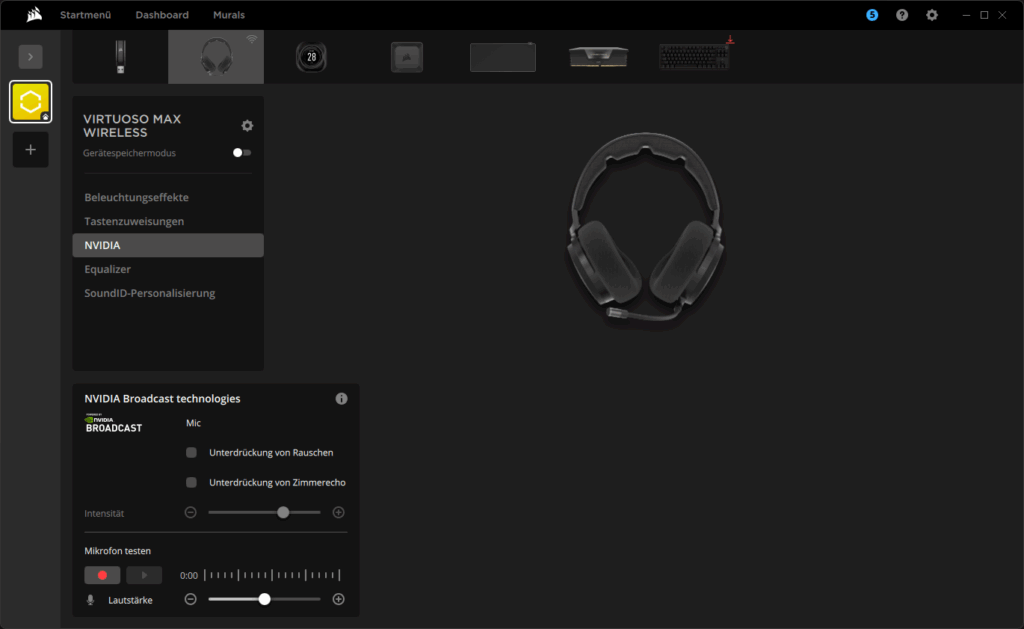
Task: Open Virtuoso Max Wireless device settings gear
Action: [x=247, y=126]
